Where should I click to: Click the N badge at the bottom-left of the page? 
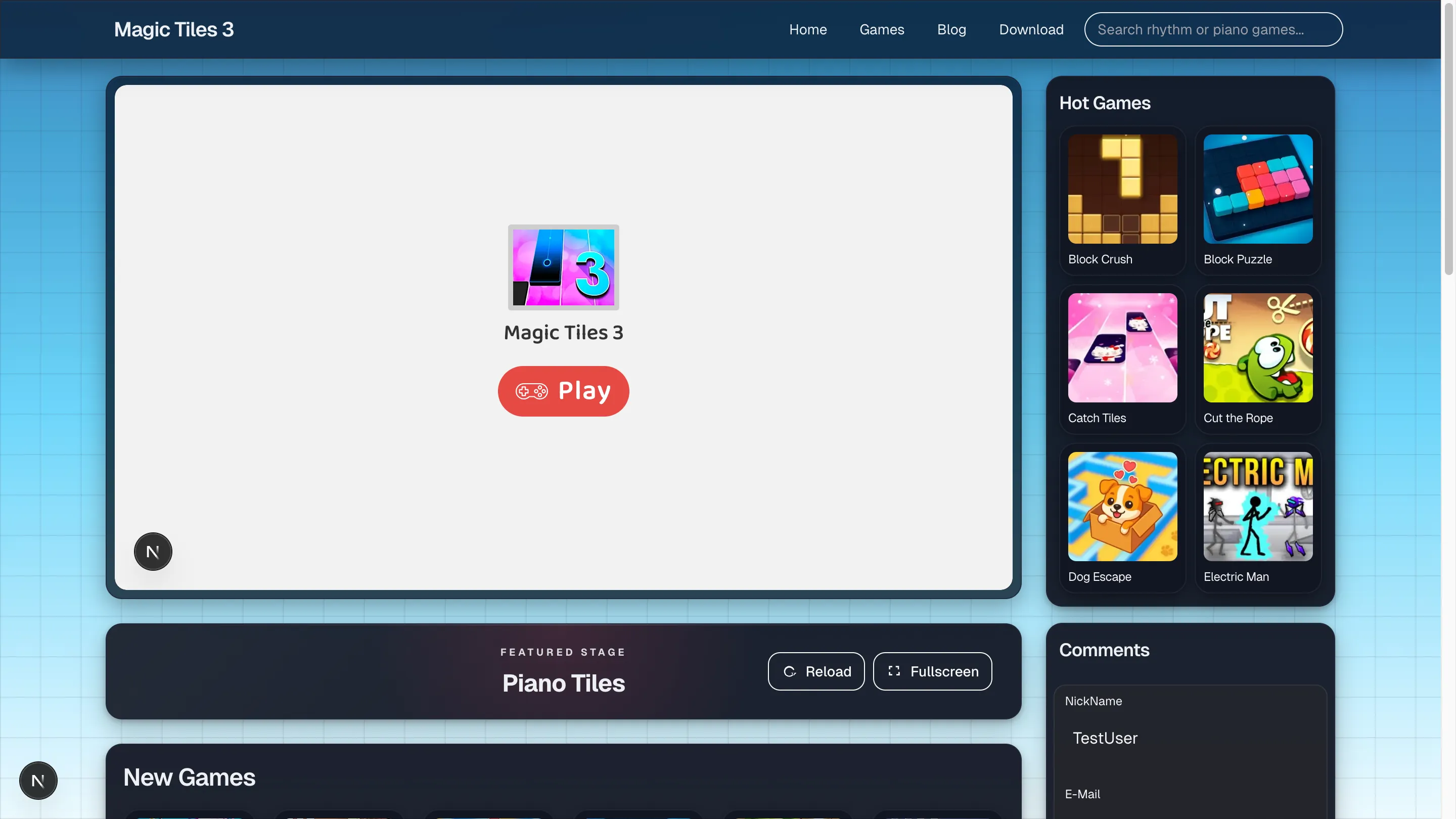point(38,781)
